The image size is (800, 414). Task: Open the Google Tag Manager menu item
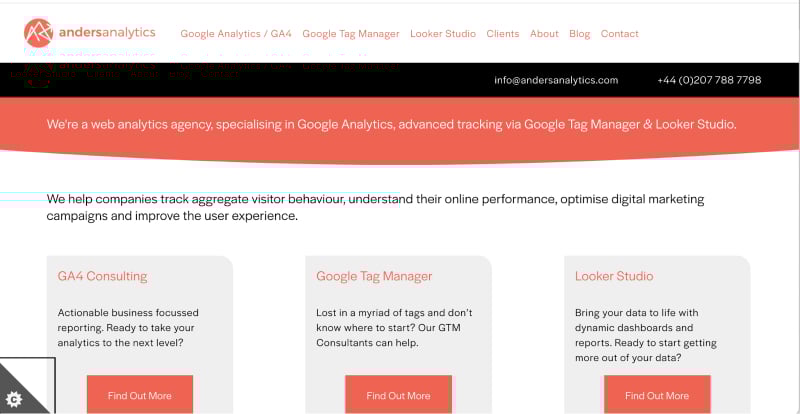351,34
